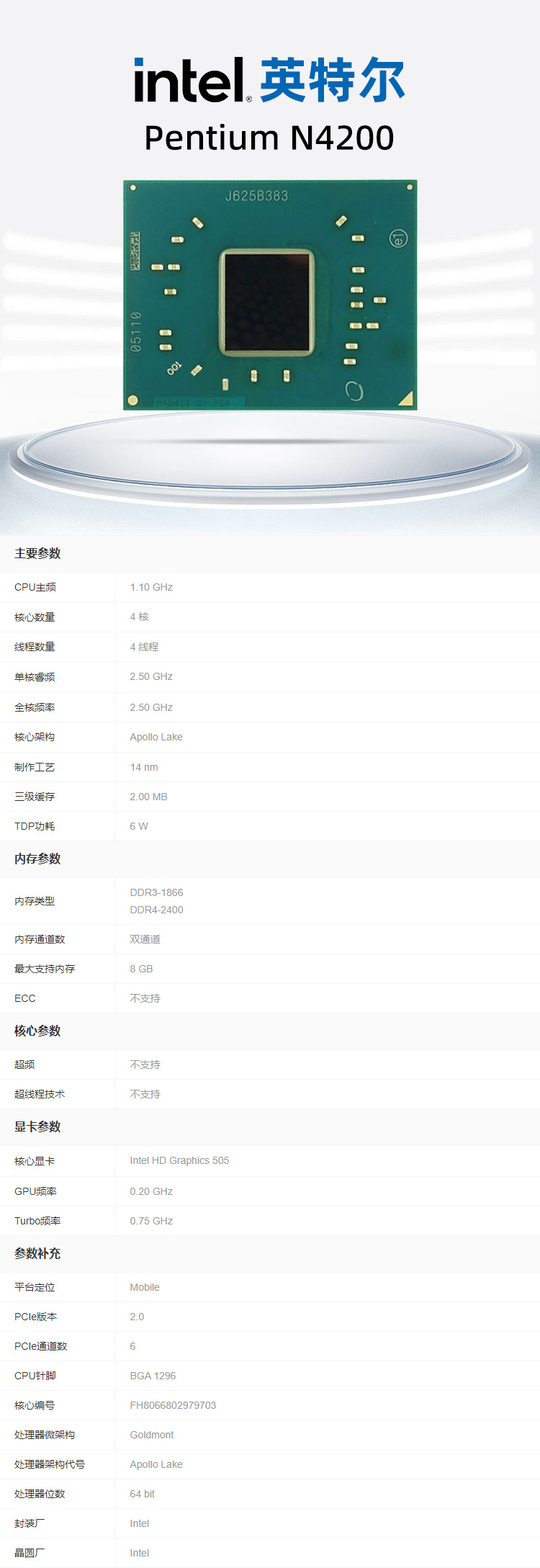Select the 双通道 memory channel value
This screenshot has height=1568, width=540.
point(145,939)
